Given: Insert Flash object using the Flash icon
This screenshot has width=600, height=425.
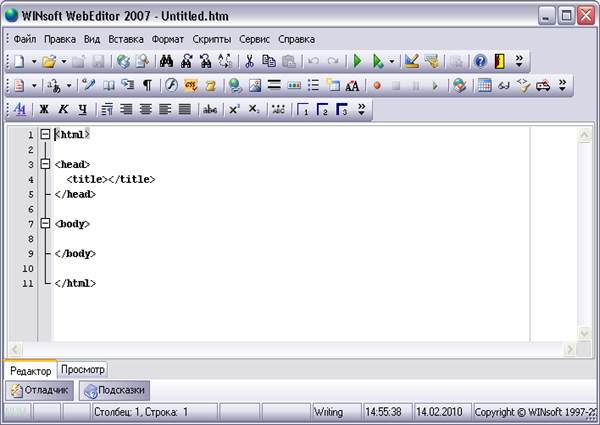Looking at the screenshot, I should click(x=171, y=85).
